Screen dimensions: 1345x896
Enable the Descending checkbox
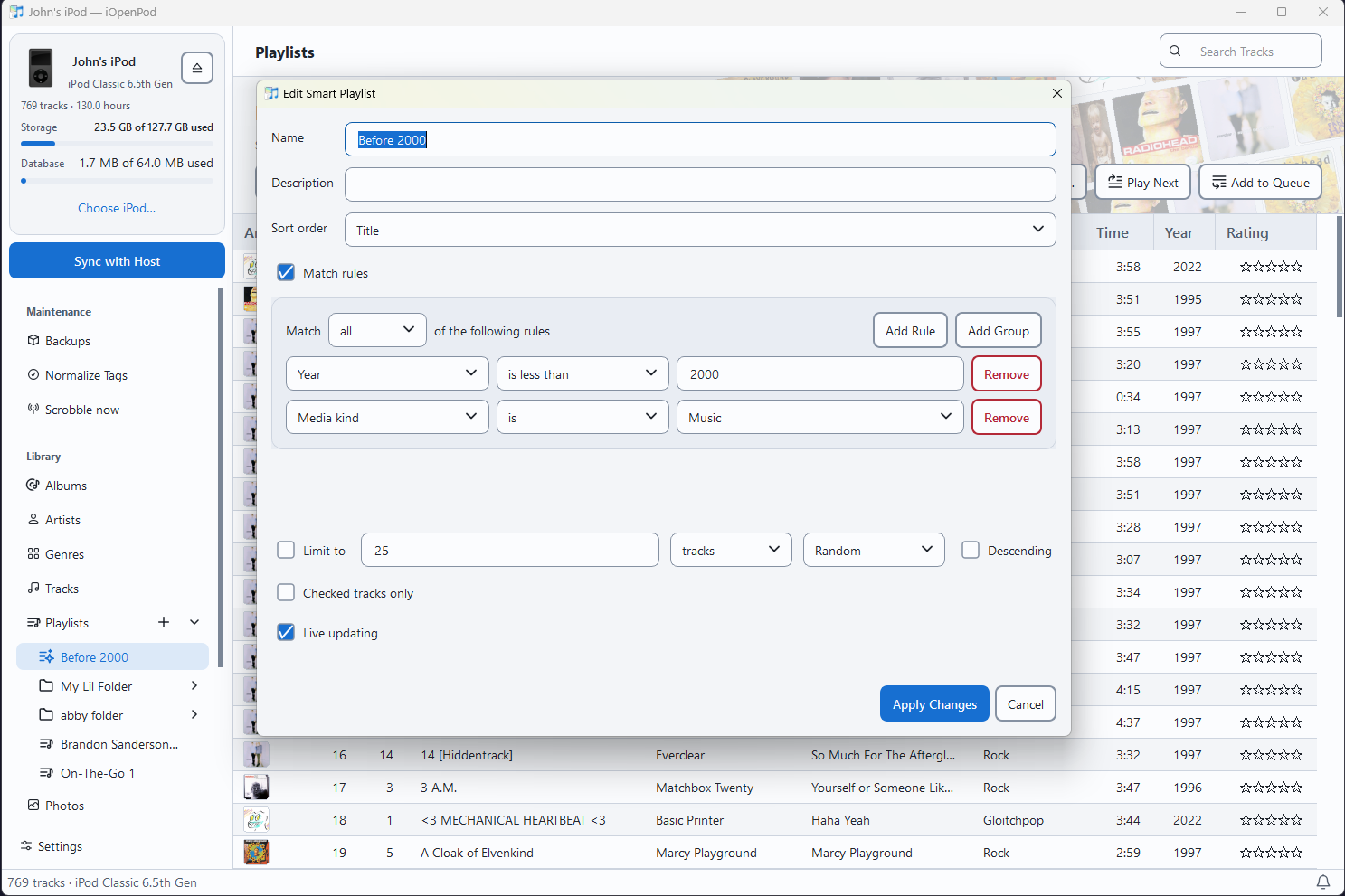coord(971,550)
